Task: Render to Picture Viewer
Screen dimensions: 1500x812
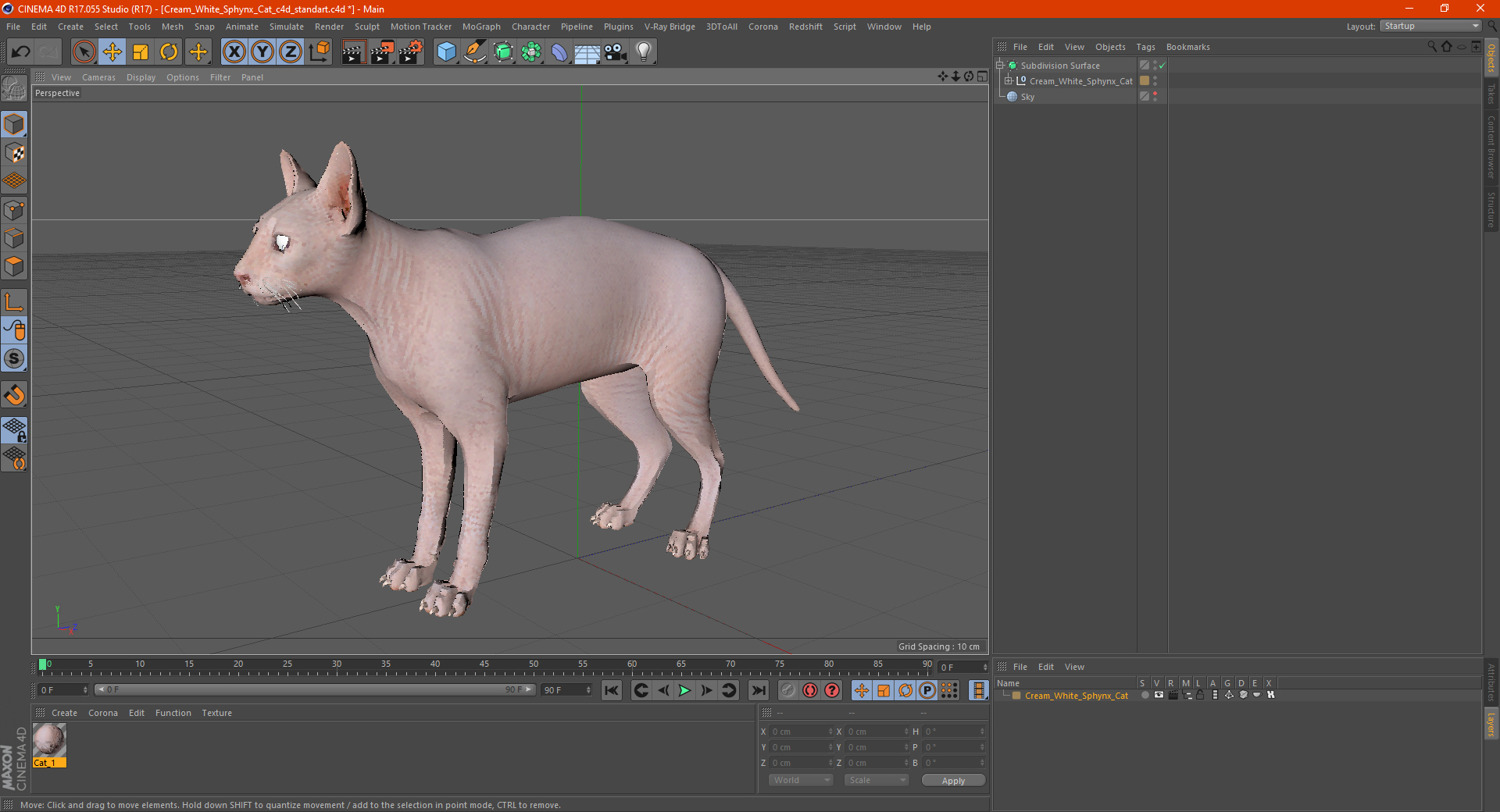Action: click(x=382, y=52)
